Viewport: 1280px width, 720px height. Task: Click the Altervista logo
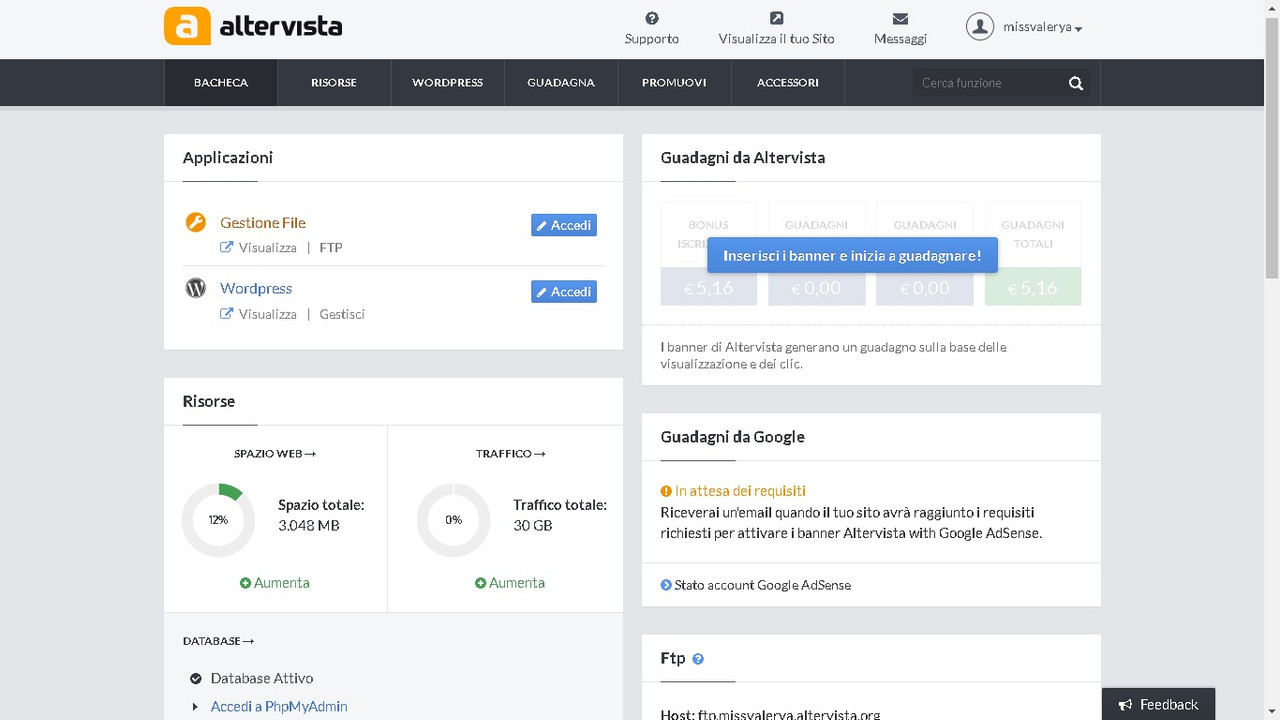click(253, 27)
